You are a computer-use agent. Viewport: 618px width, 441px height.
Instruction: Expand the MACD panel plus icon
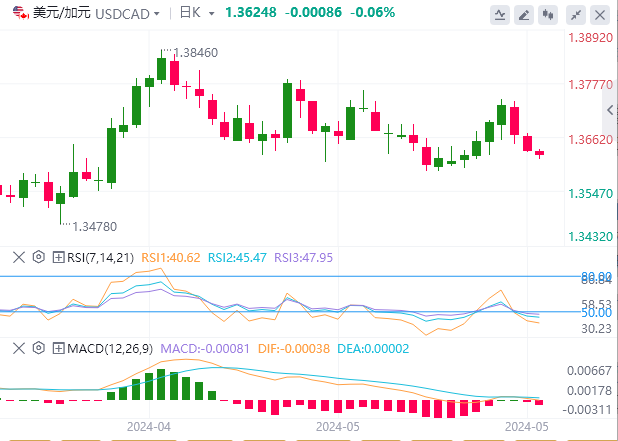pos(58,348)
